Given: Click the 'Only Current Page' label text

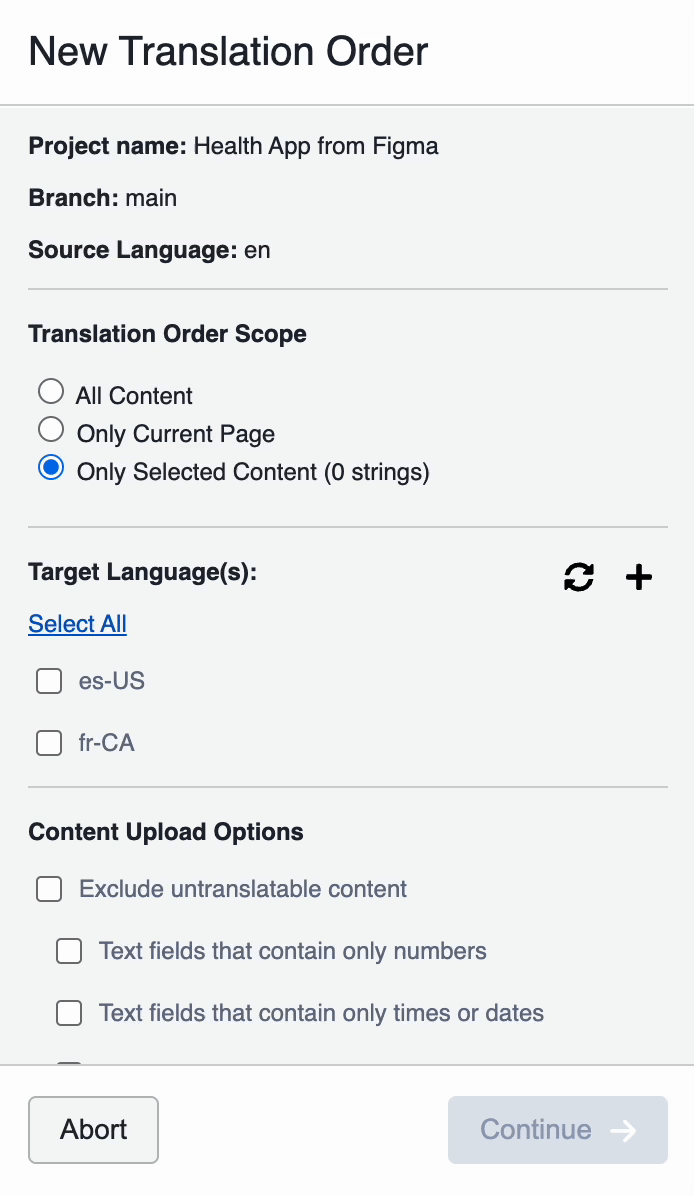Looking at the screenshot, I should pyautogui.click(x=175, y=434).
